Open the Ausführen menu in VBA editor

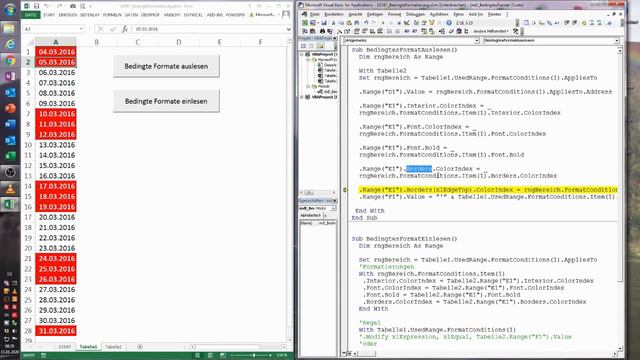coord(439,14)
